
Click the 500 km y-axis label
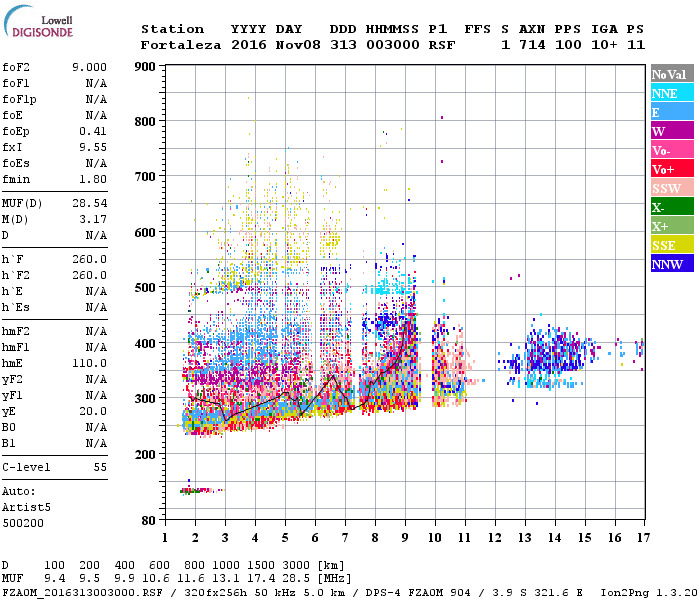pos(145,288)
